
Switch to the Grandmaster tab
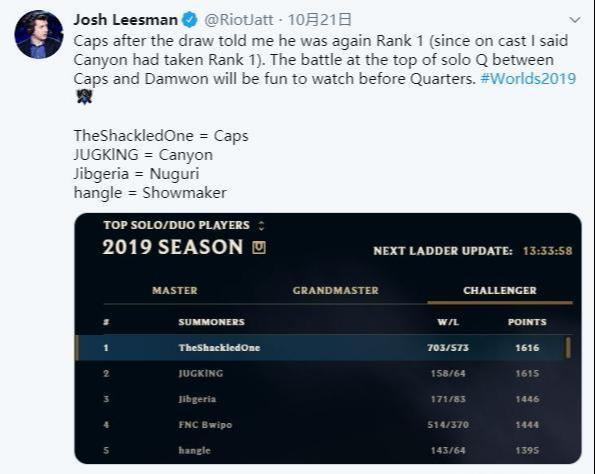[x=336, y=290]
